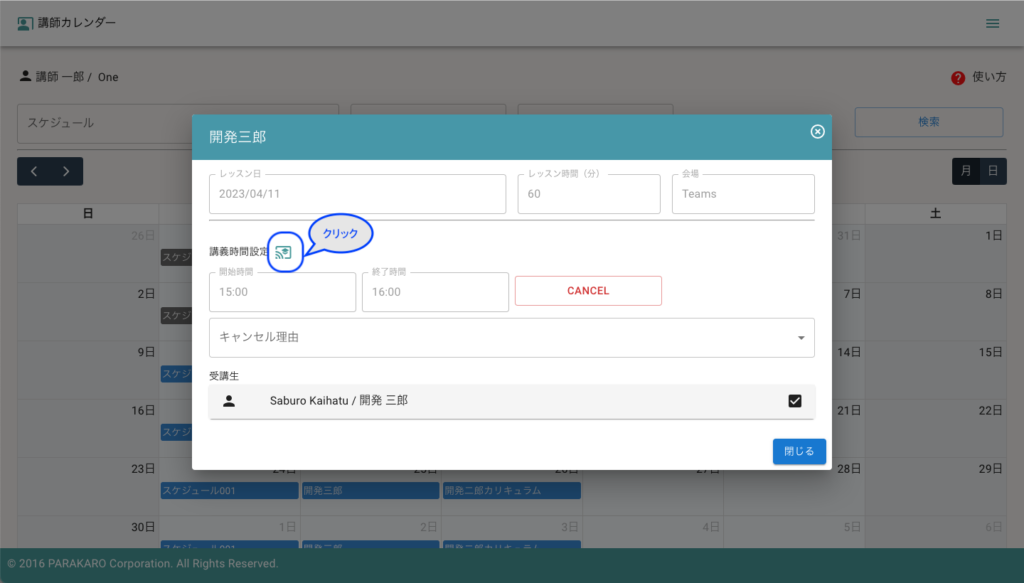Switch calendar to month view (月)
Viewport: 1024px width, 583px height.
[965, 171]
